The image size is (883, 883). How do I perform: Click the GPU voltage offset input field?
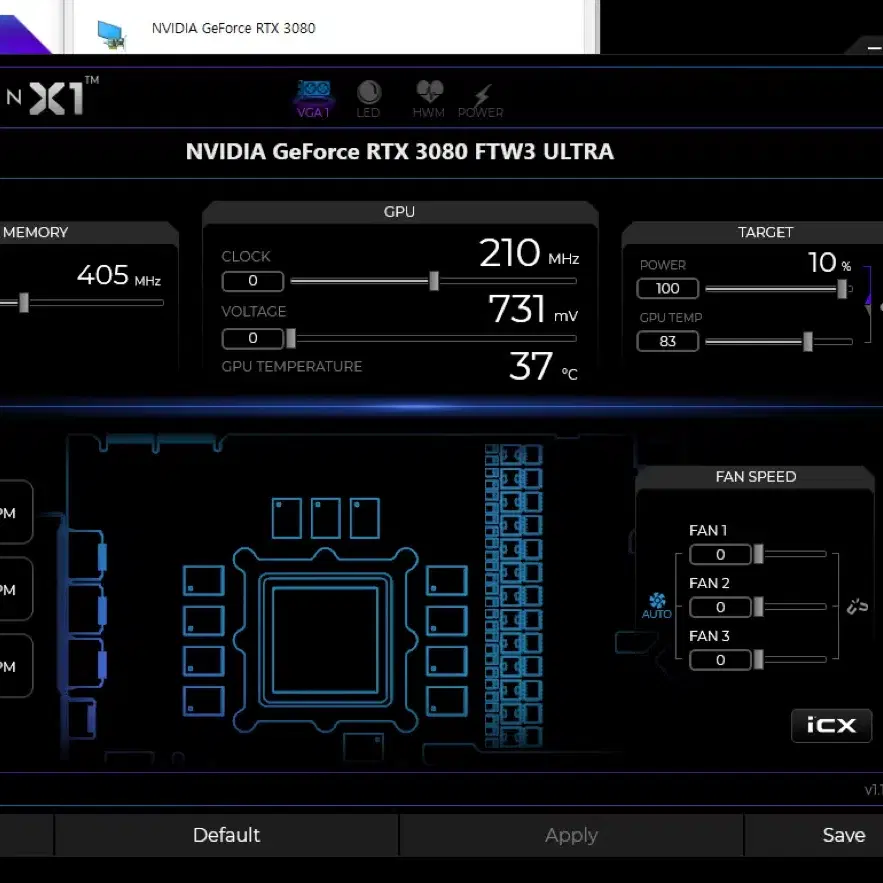pos(253,338)
